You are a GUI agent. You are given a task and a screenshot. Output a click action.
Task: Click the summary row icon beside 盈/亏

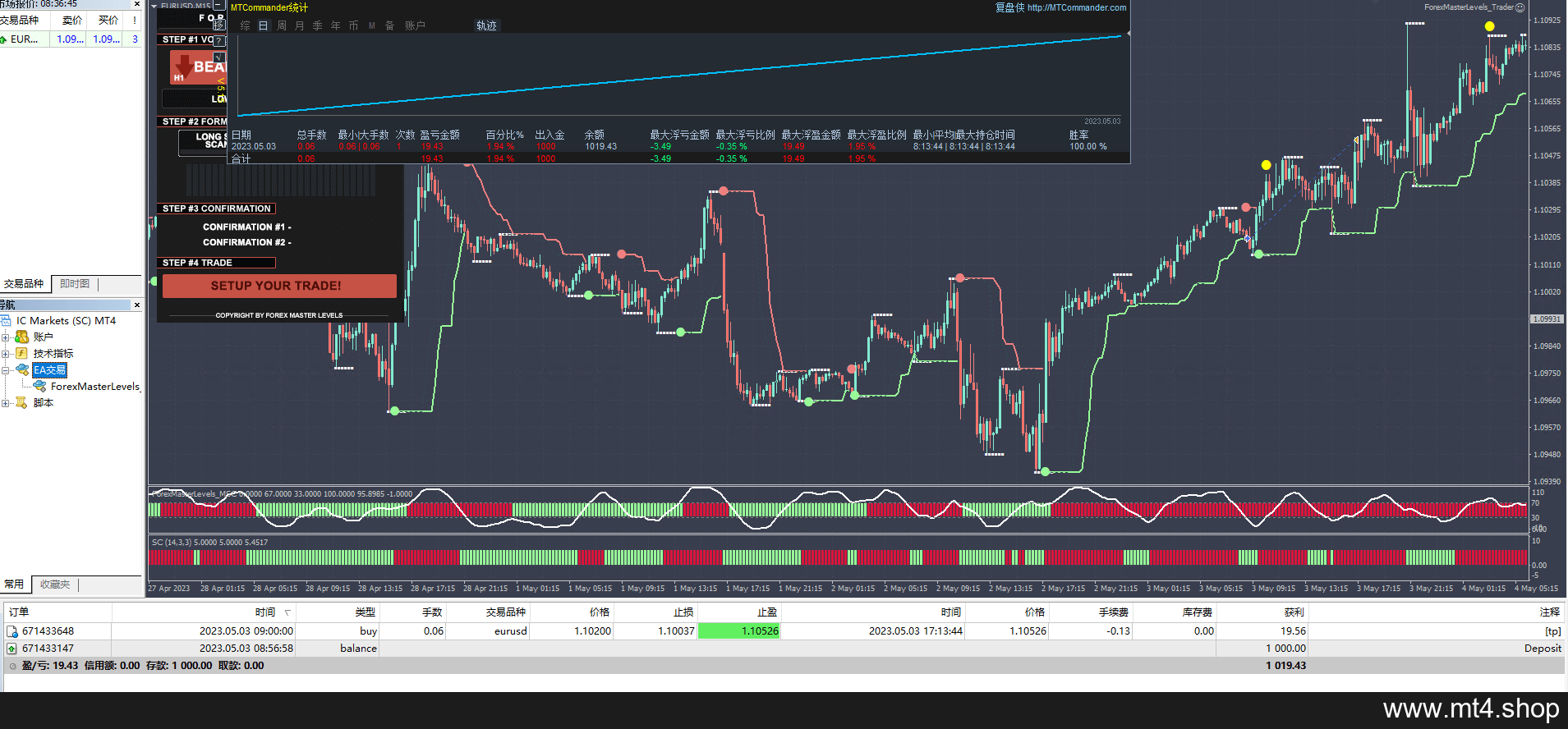12,666
